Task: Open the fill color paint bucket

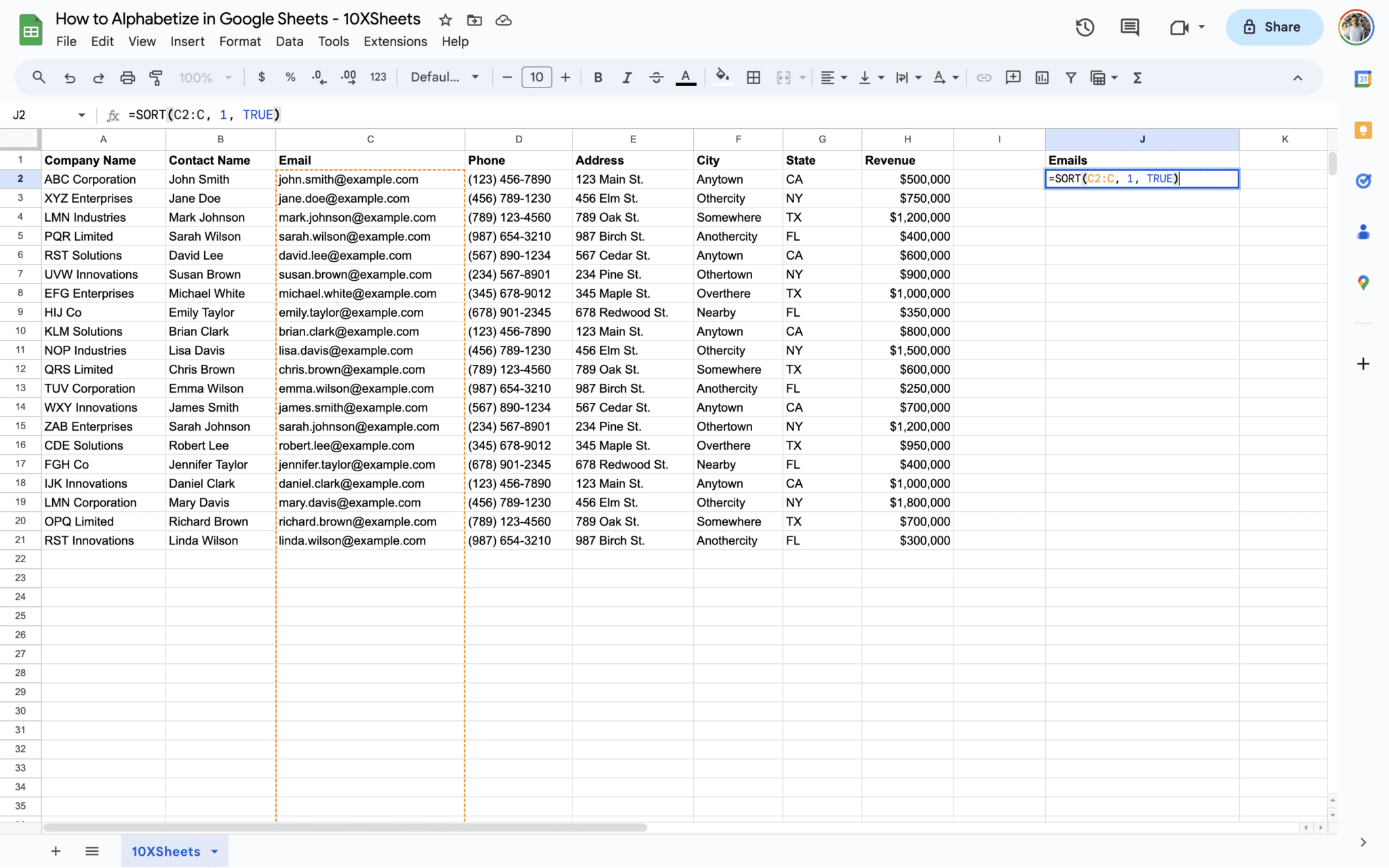Action: point(722,77)
